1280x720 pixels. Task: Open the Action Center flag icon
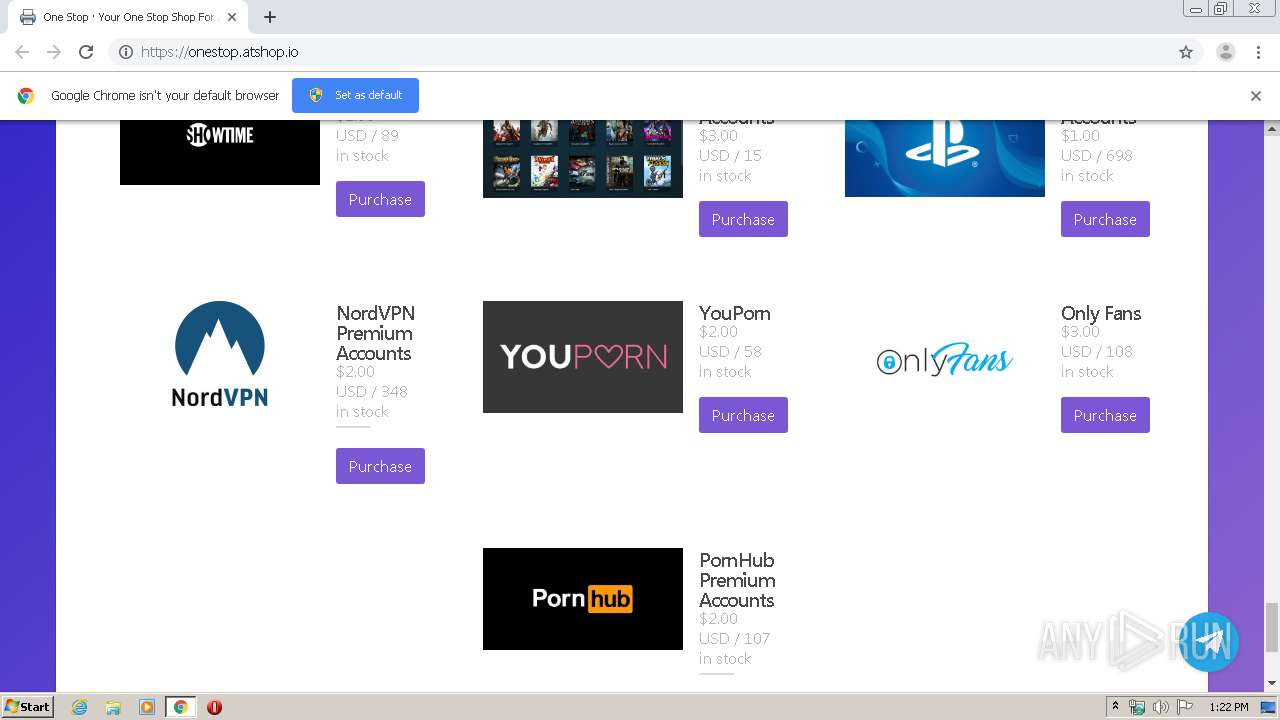[x=1184, y=707]
